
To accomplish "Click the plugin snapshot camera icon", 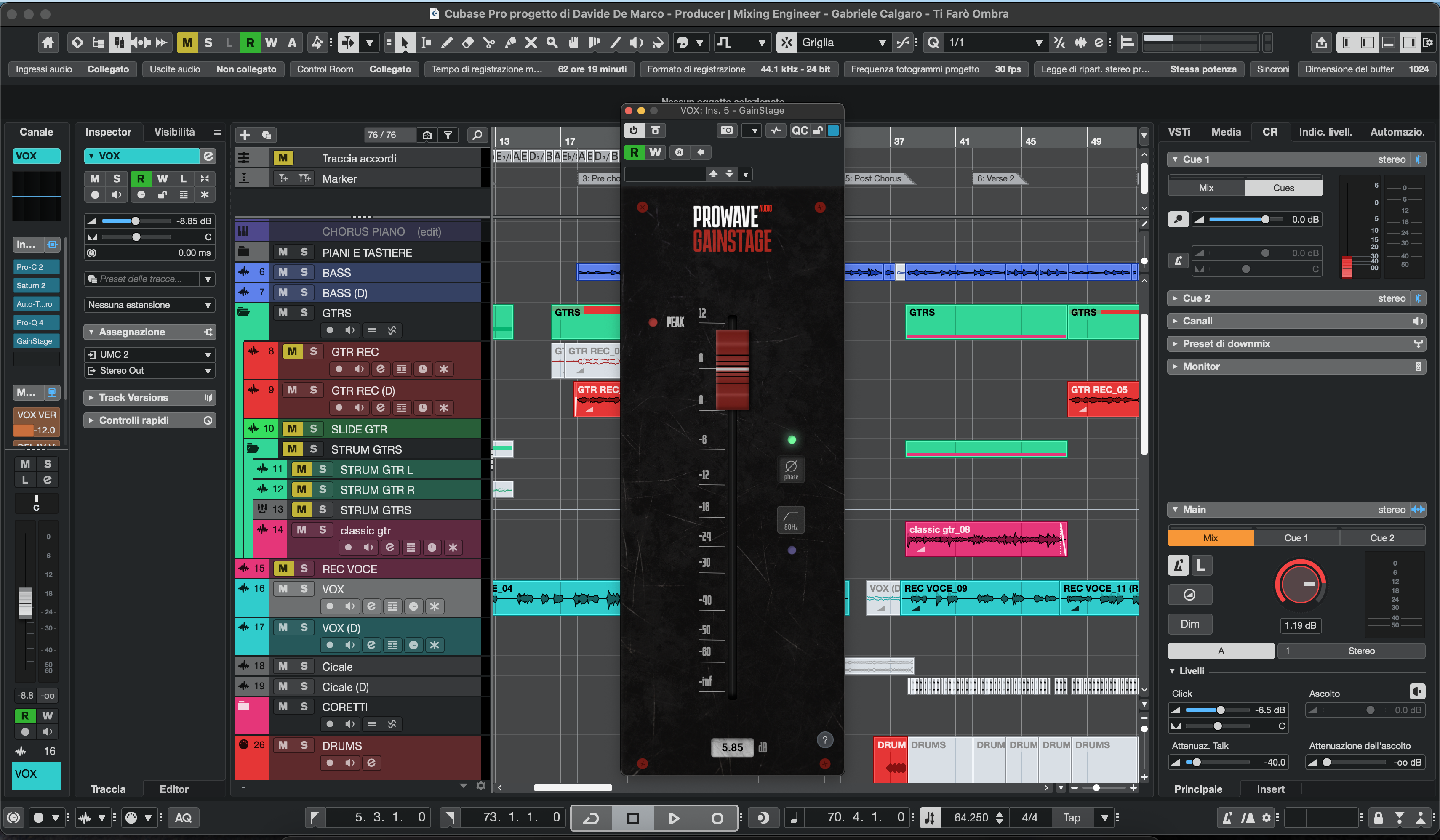I will 726,130.
